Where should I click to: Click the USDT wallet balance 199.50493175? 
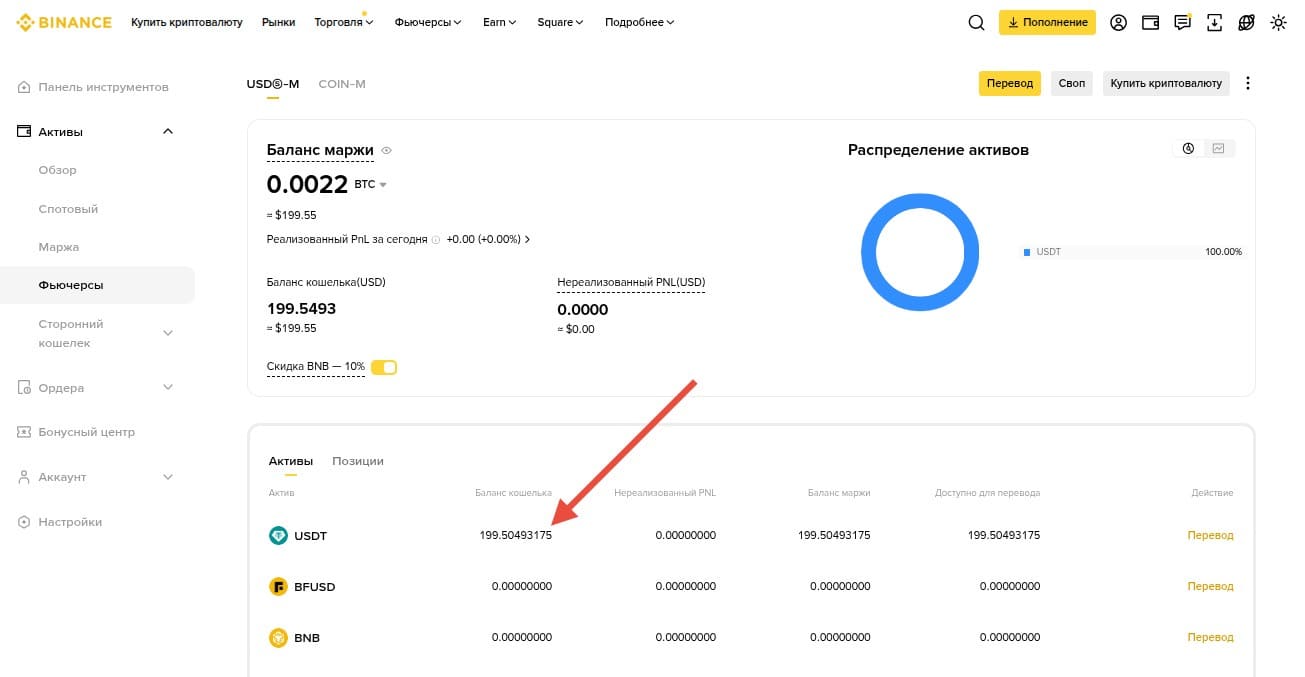click(x=516, y=535)
